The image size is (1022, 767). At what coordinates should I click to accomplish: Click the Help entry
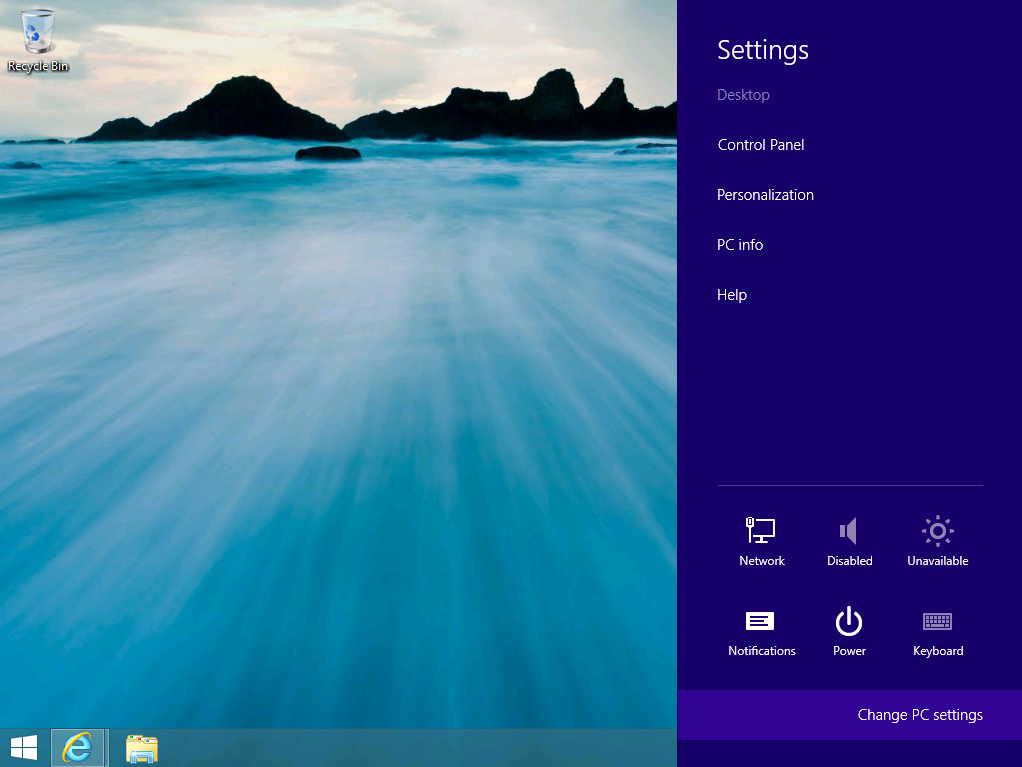pyautogui.click(x=732, y=295)
